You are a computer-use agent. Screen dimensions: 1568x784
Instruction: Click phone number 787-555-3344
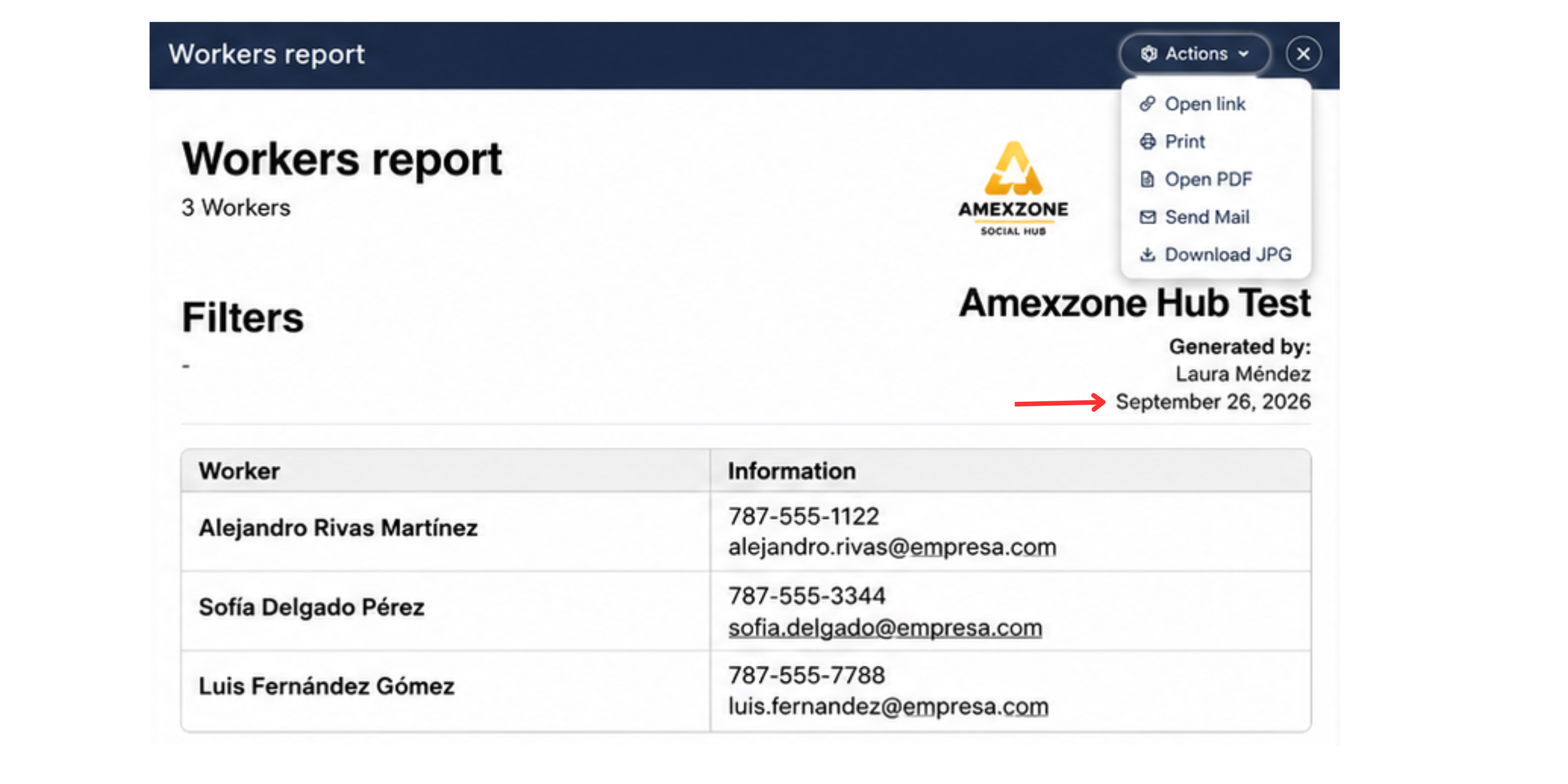[806, 596]
